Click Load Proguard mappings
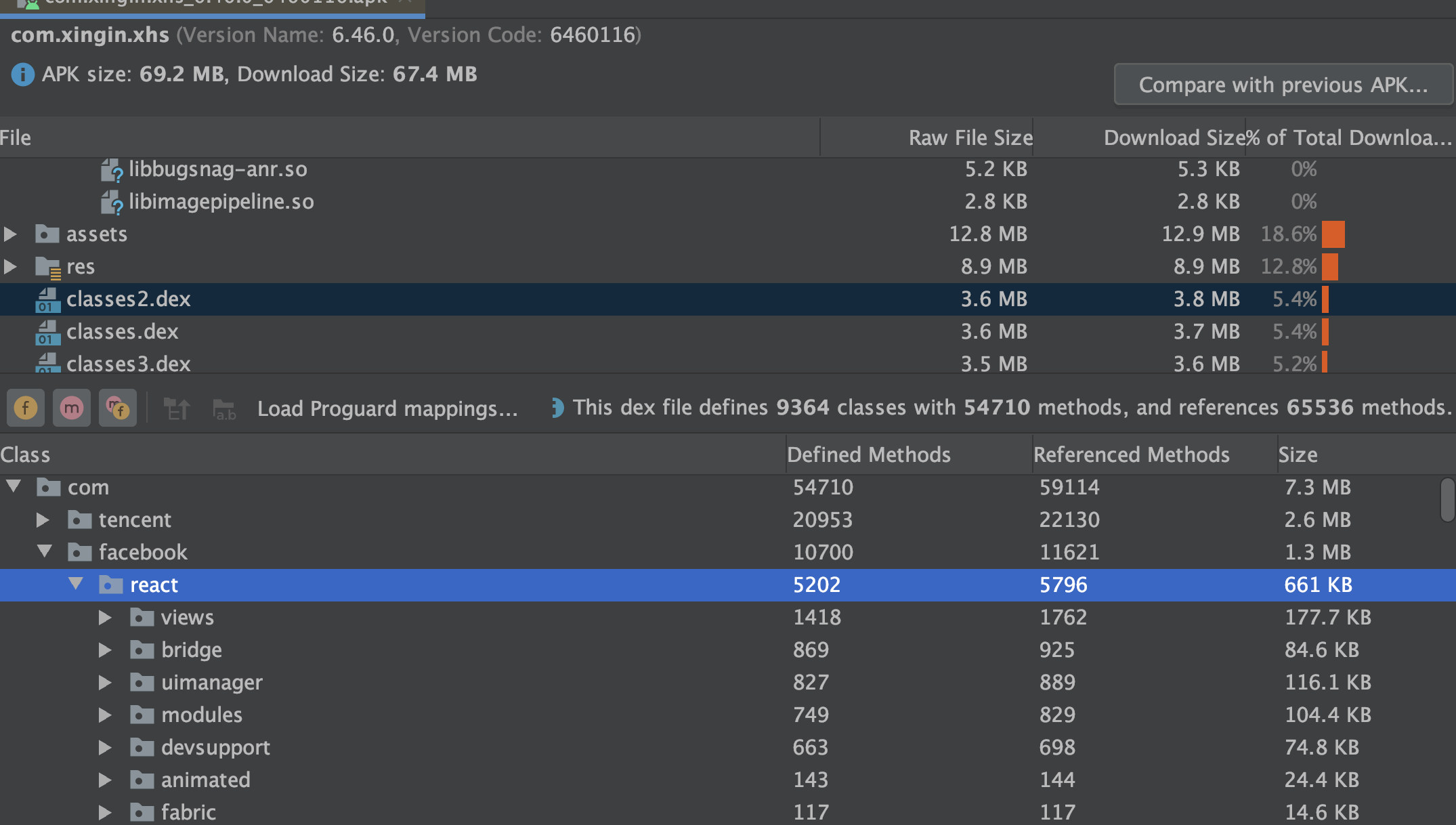The image size is (1456, 825). 387,408
